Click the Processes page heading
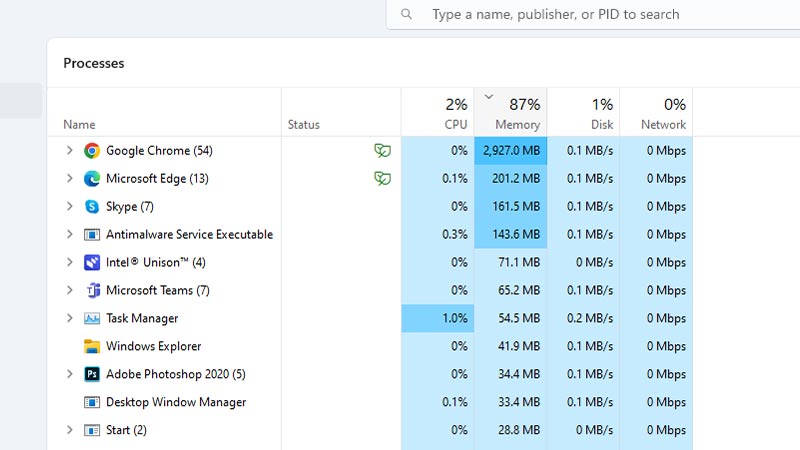This screenshot has height=450, width=800. (94, 63)
